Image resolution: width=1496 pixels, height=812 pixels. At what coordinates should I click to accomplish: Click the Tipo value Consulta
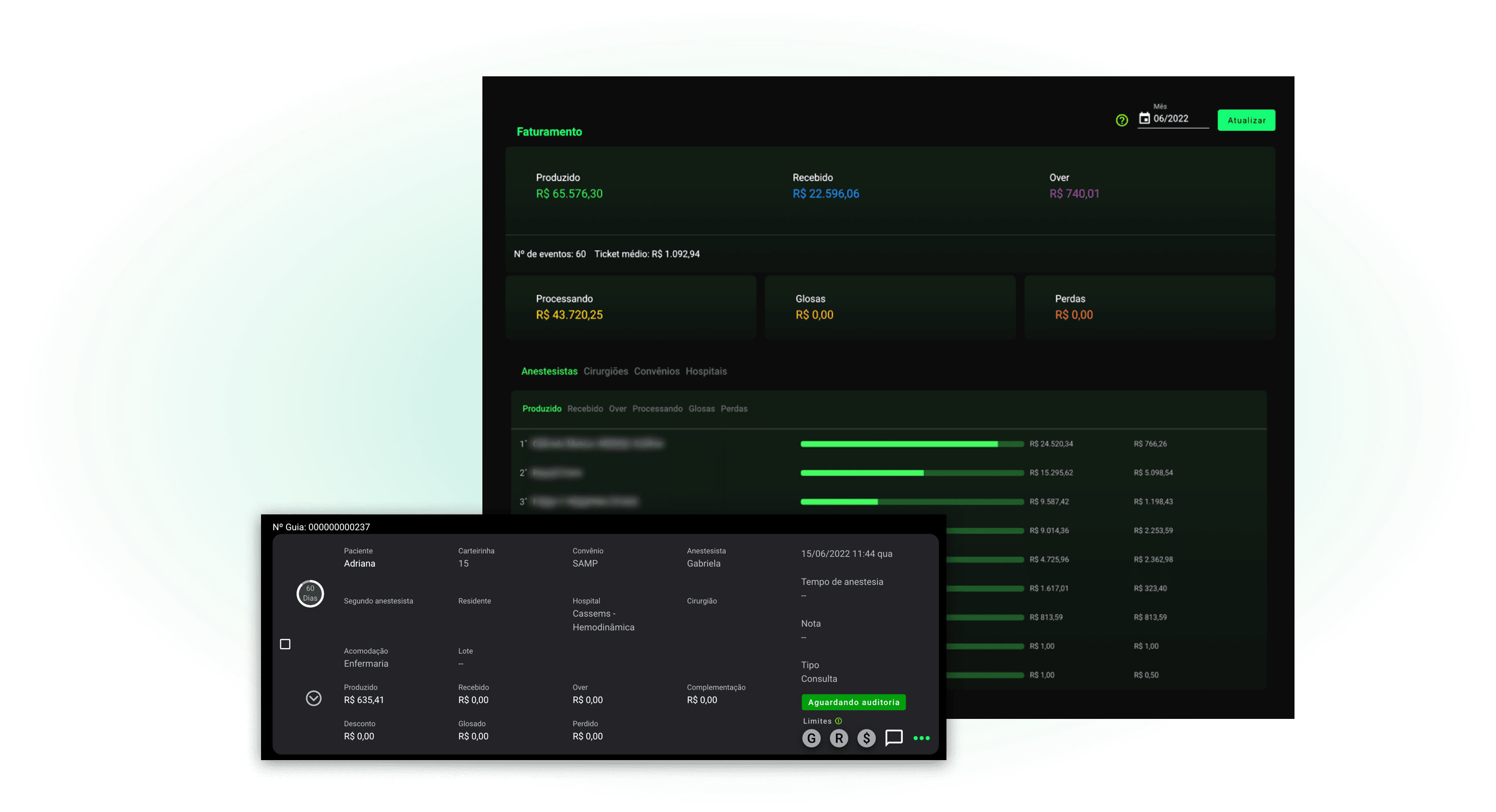(819, 678)
